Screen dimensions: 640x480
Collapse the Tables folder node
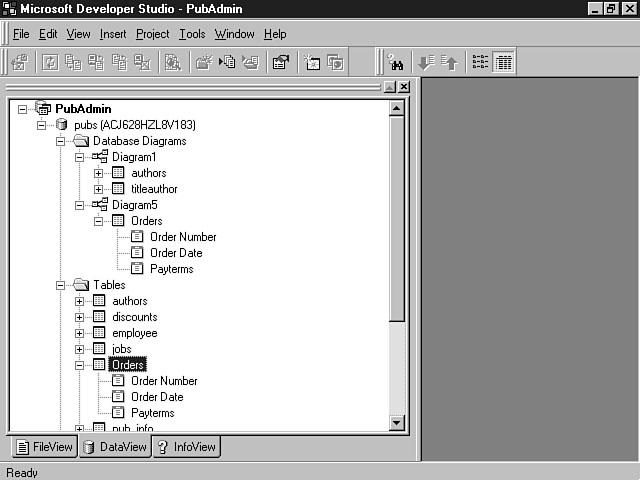61,285
